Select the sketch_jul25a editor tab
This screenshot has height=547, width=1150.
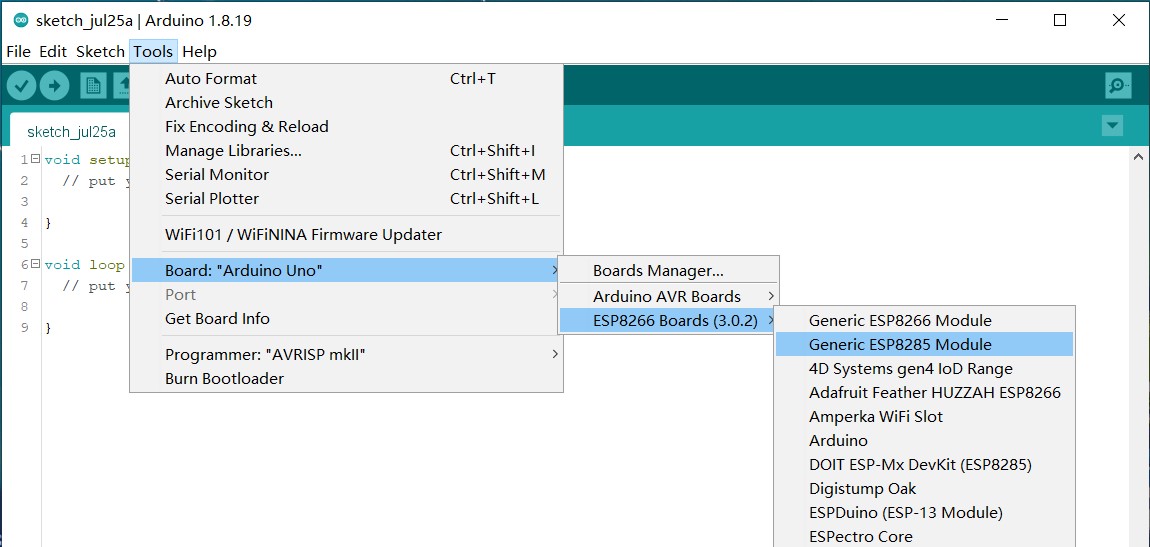point(71,132)
